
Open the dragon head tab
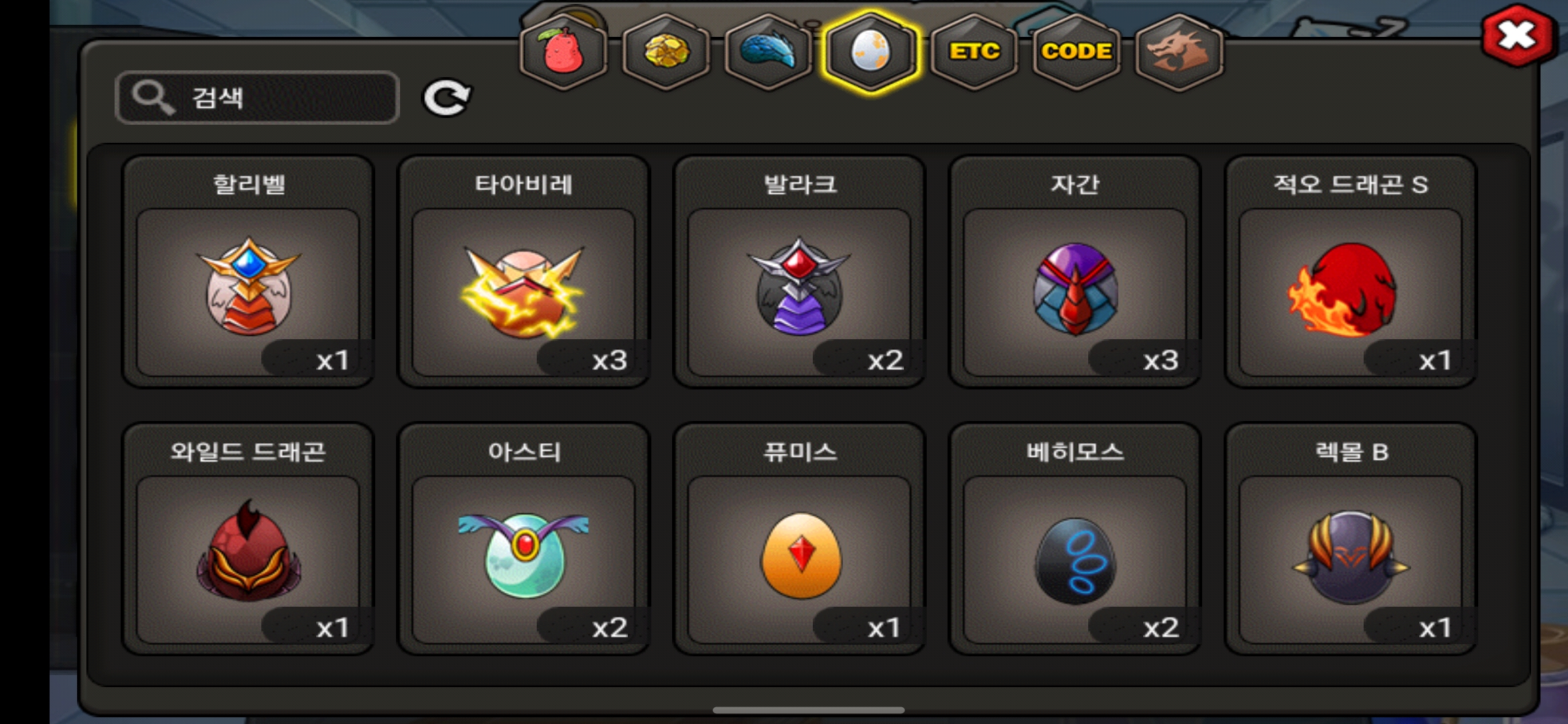coord(1179,51)
